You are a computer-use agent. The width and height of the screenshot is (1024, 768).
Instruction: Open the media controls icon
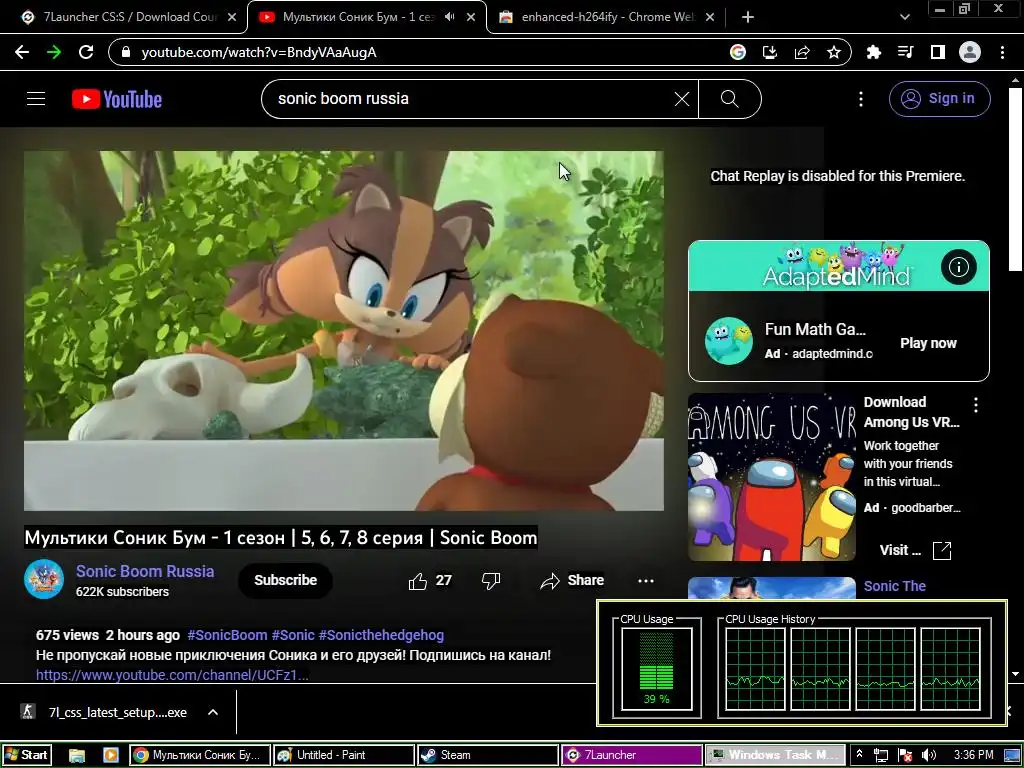[x=905, y=52]
